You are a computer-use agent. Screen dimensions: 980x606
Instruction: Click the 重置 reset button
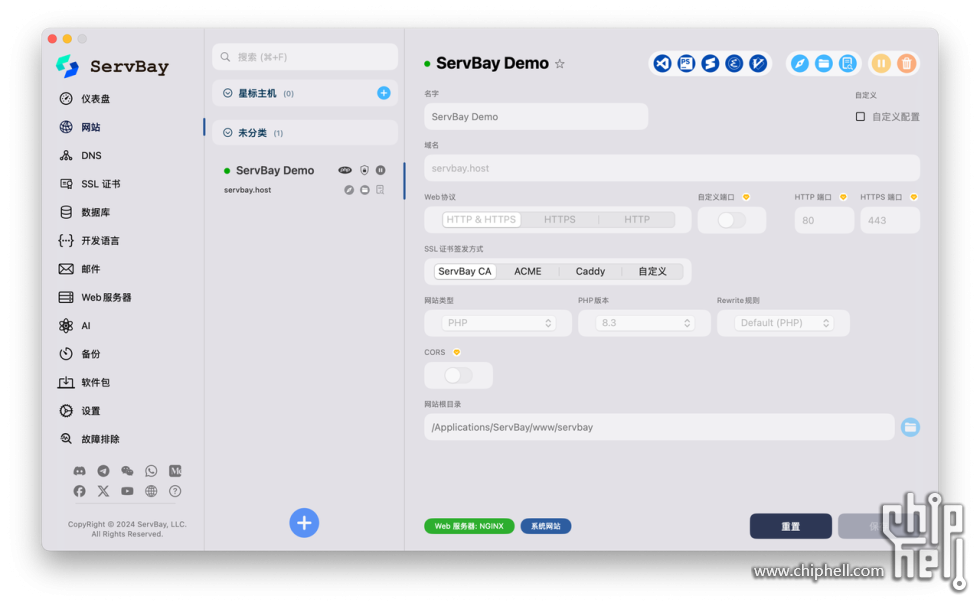click(791, 526)
